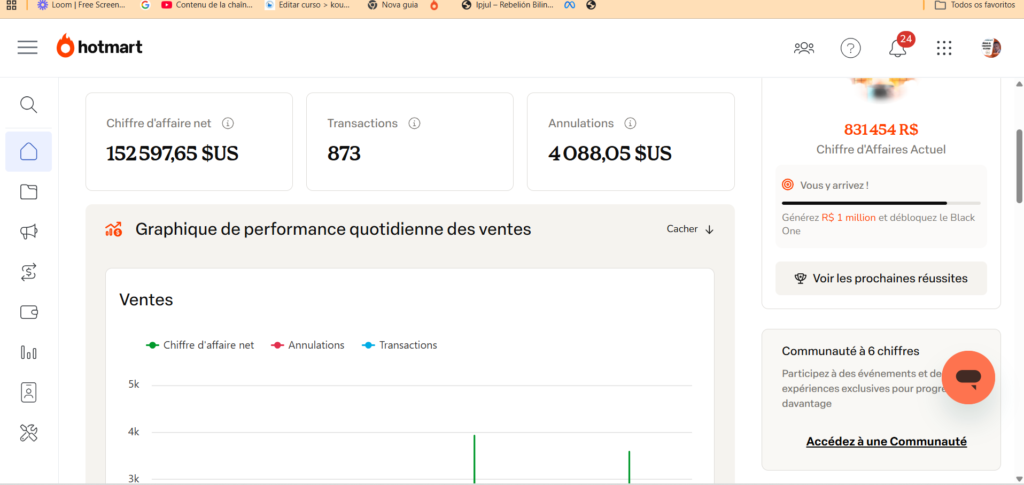Open the apps grid menu icon

(x=944, y=48)
